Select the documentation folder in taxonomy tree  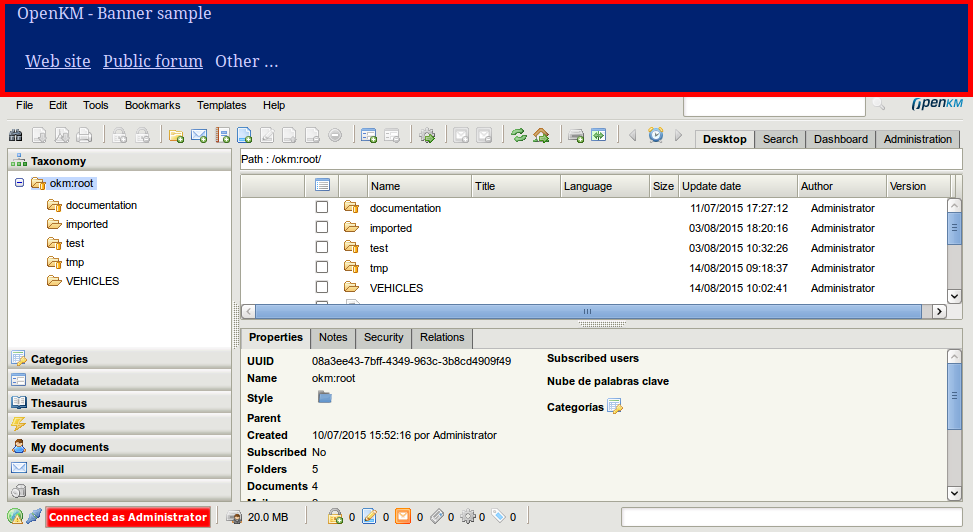click(x=101, y=205)
